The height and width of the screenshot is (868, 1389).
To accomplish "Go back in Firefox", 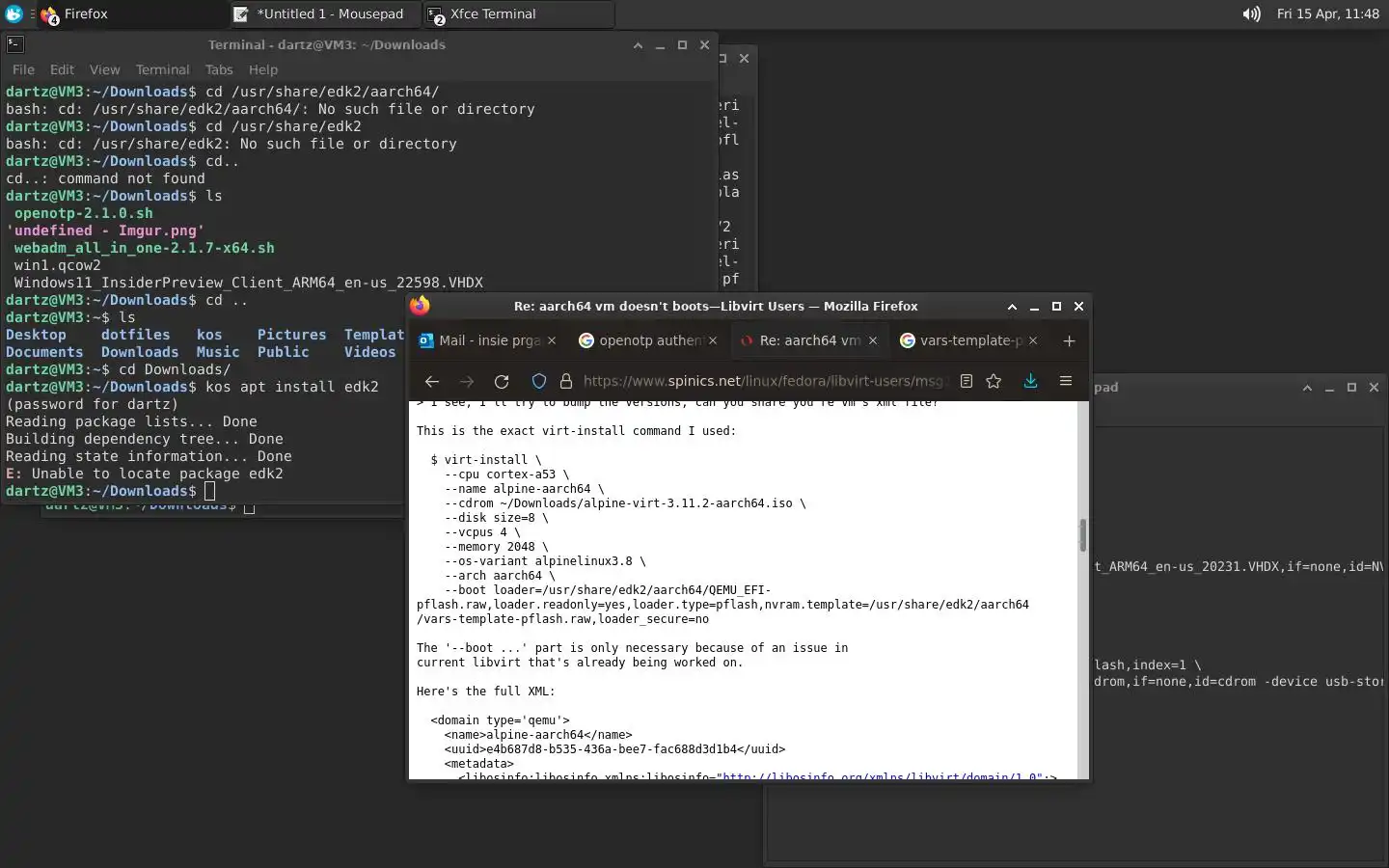I will [432, 381].
